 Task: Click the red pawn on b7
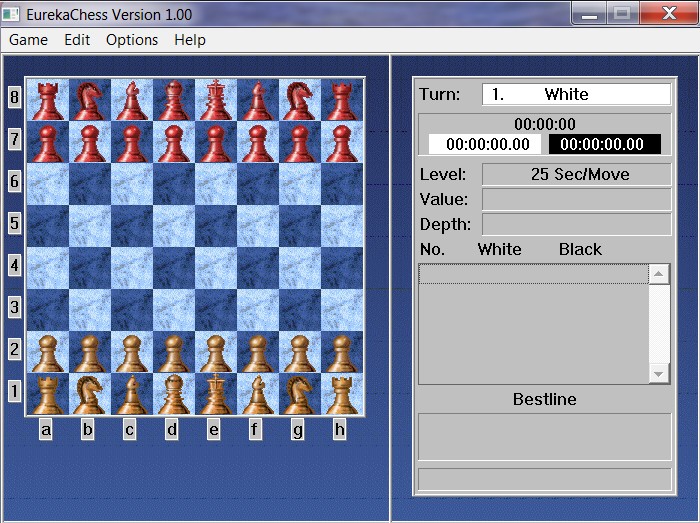[x=90, y=143]
